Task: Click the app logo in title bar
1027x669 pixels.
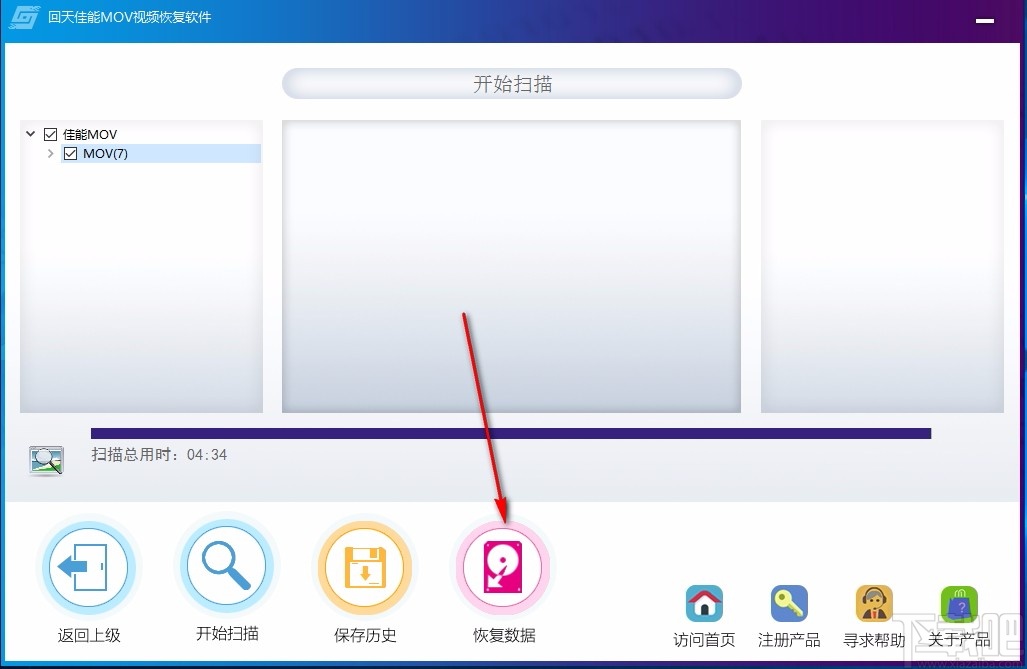Action: (24, 17)
